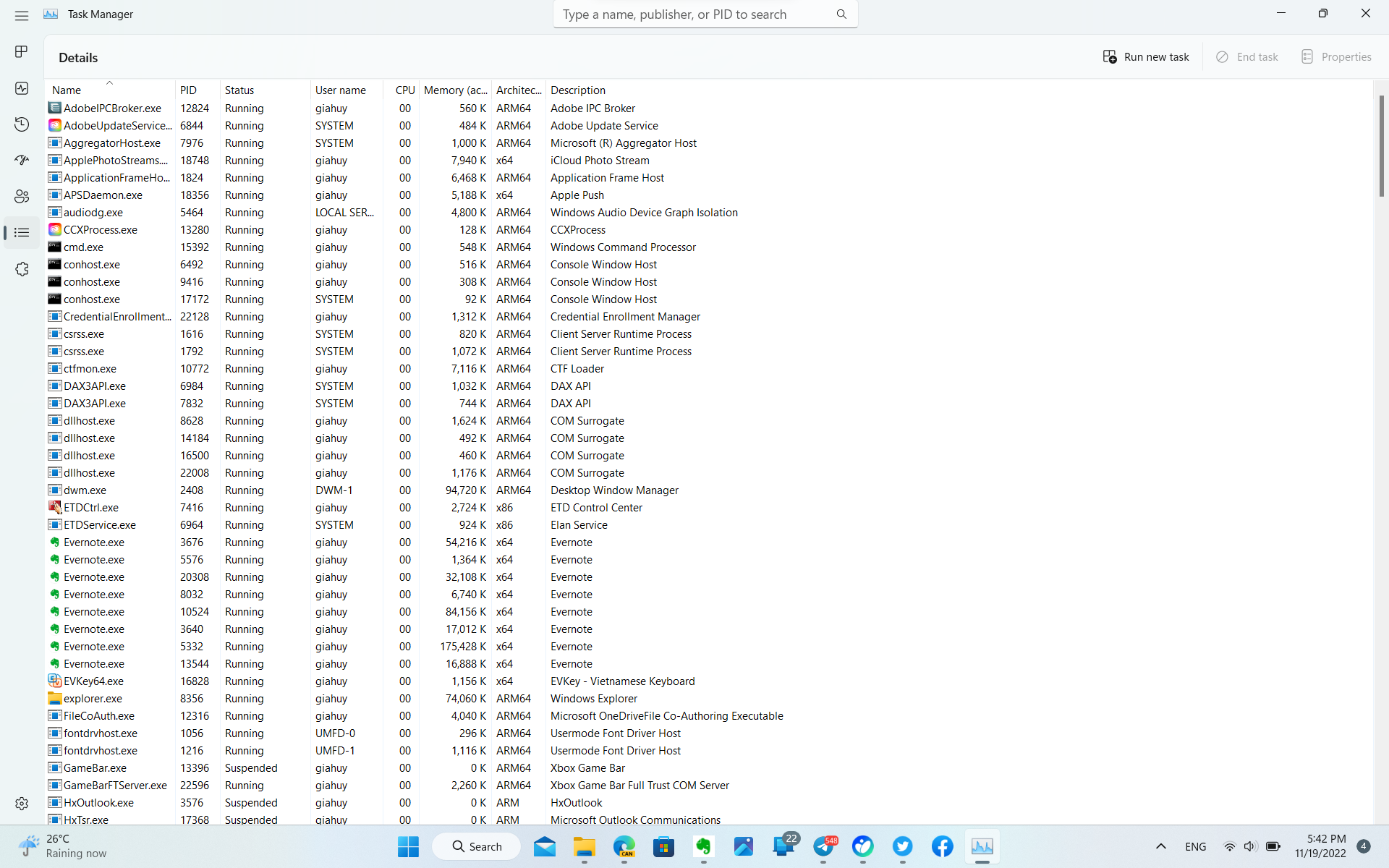
Task: Open App history page in sidebar
Action: click(22, 124)
